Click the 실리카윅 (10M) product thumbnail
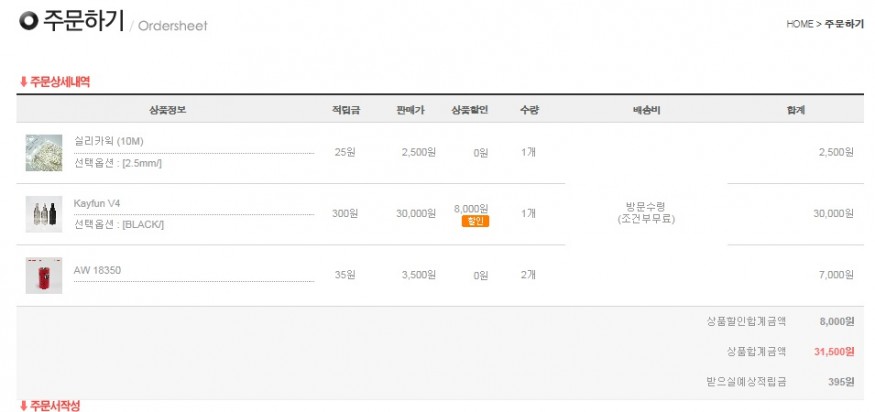The height and width of the screenshot is (412, 875). point(44,152)
